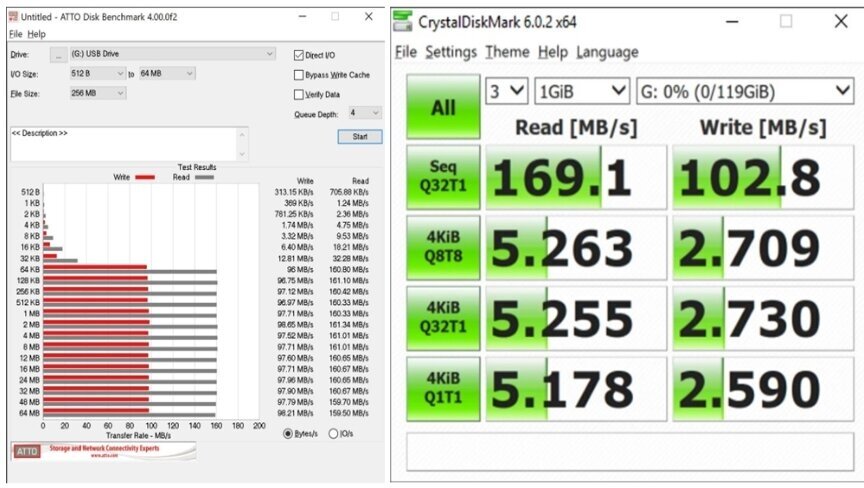Click the 4KiB Q1T1 read value 5.178
Screen dimensions: 864x488
pos(576,389)
